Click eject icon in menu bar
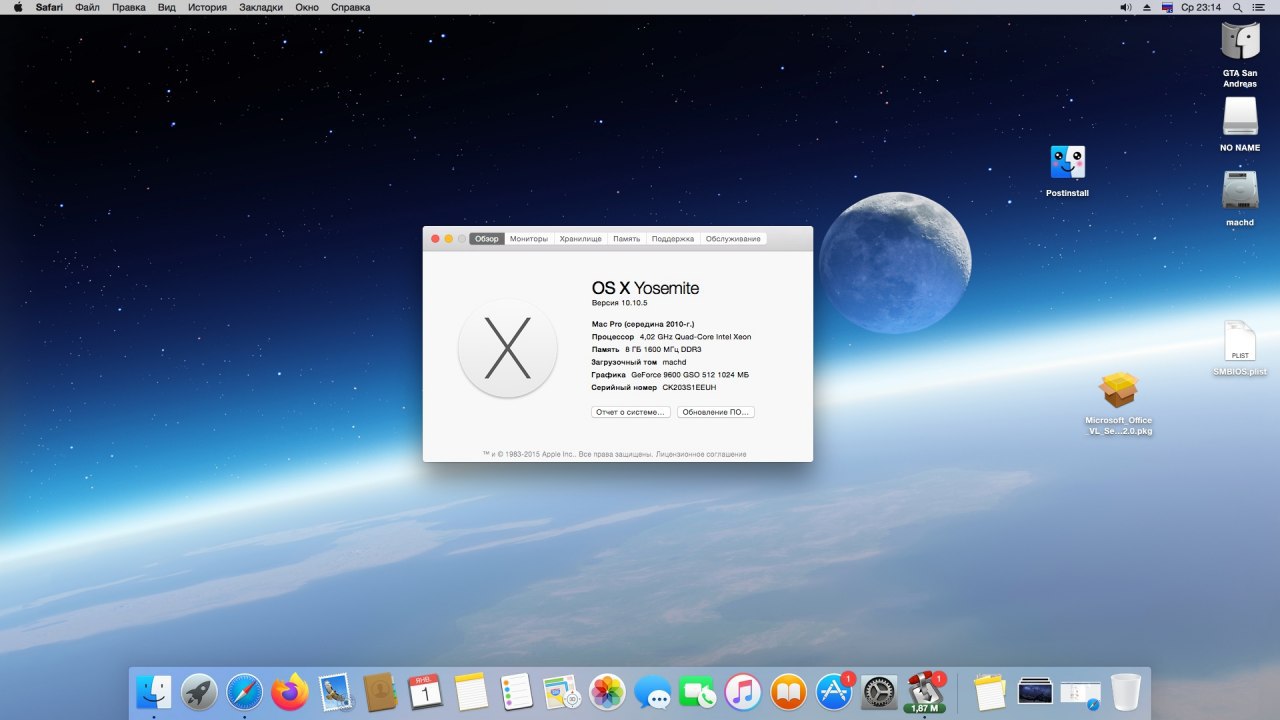 (1147, 7)
